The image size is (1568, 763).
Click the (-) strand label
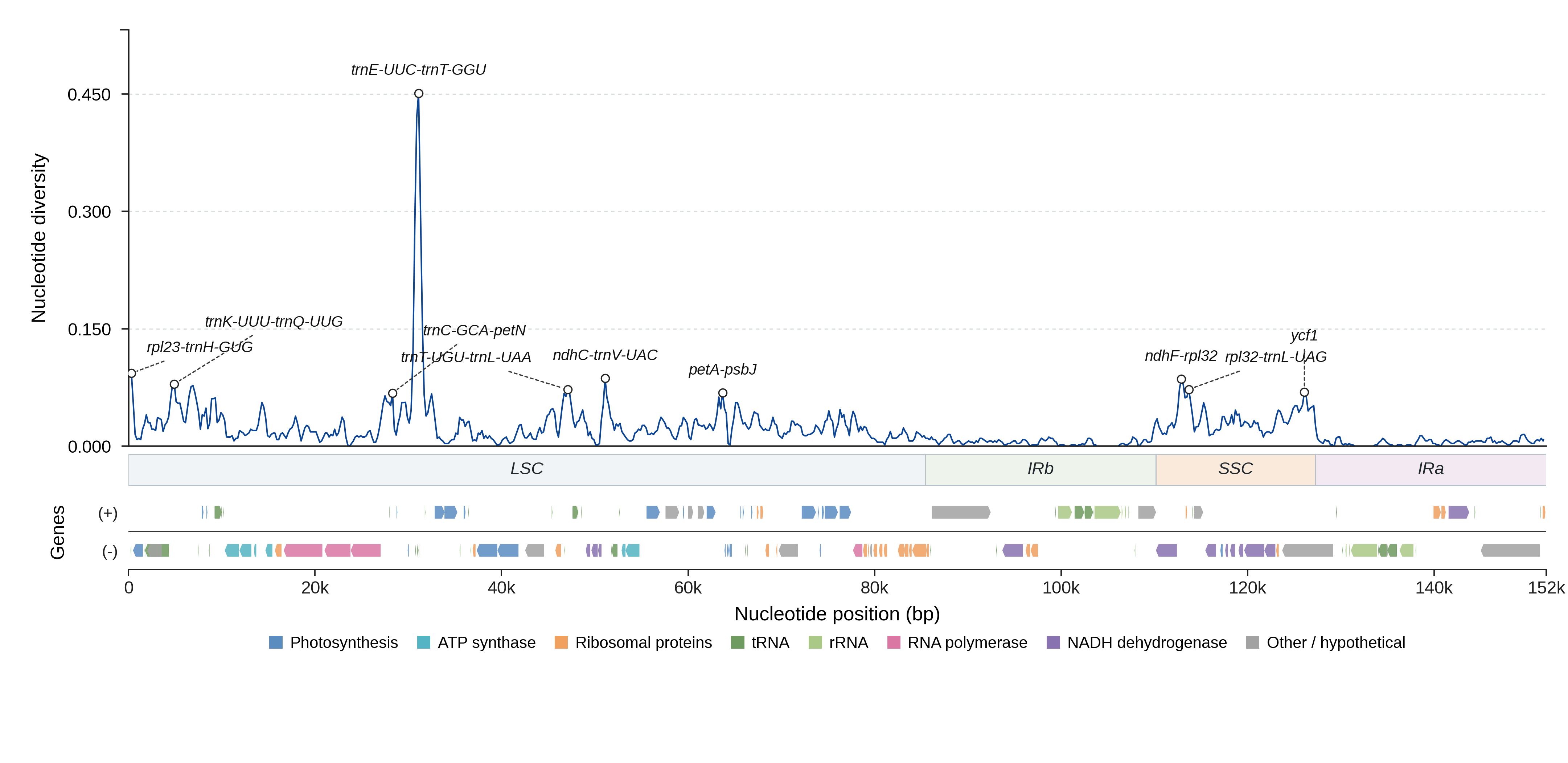pyautogui.click(x=110, y=552)
